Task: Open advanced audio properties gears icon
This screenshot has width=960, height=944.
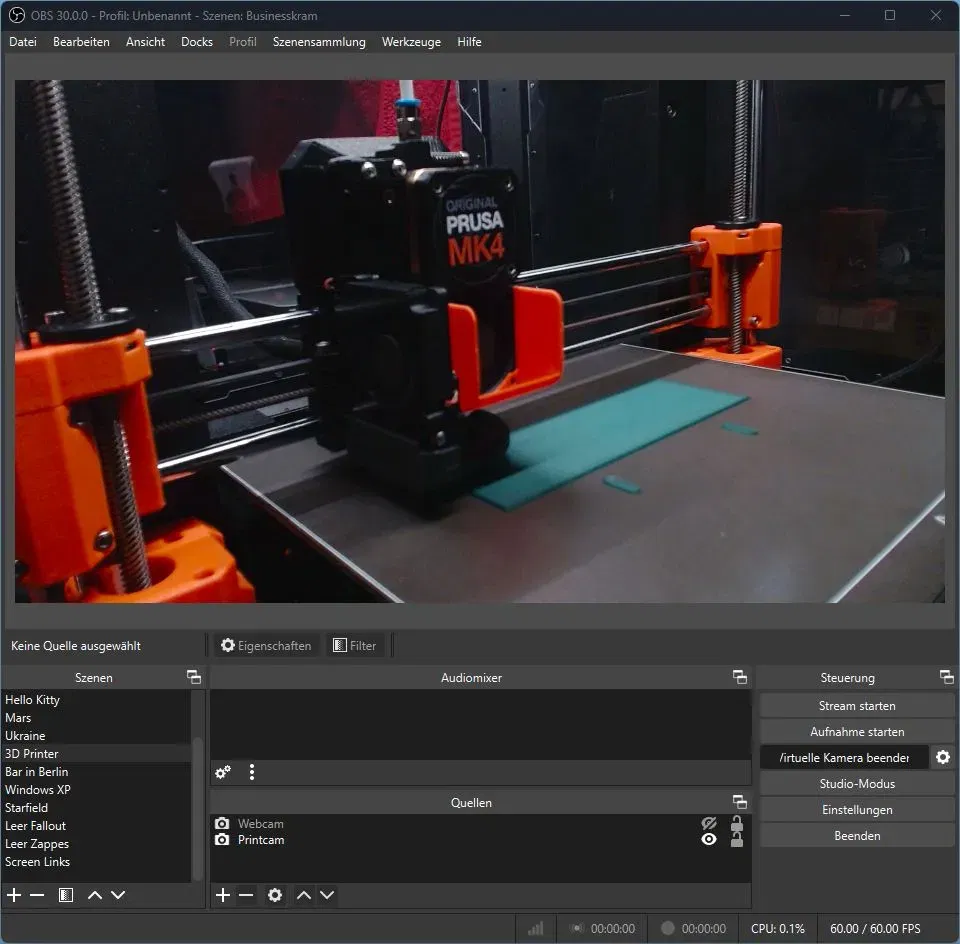Action: click(x=223, y=772)
